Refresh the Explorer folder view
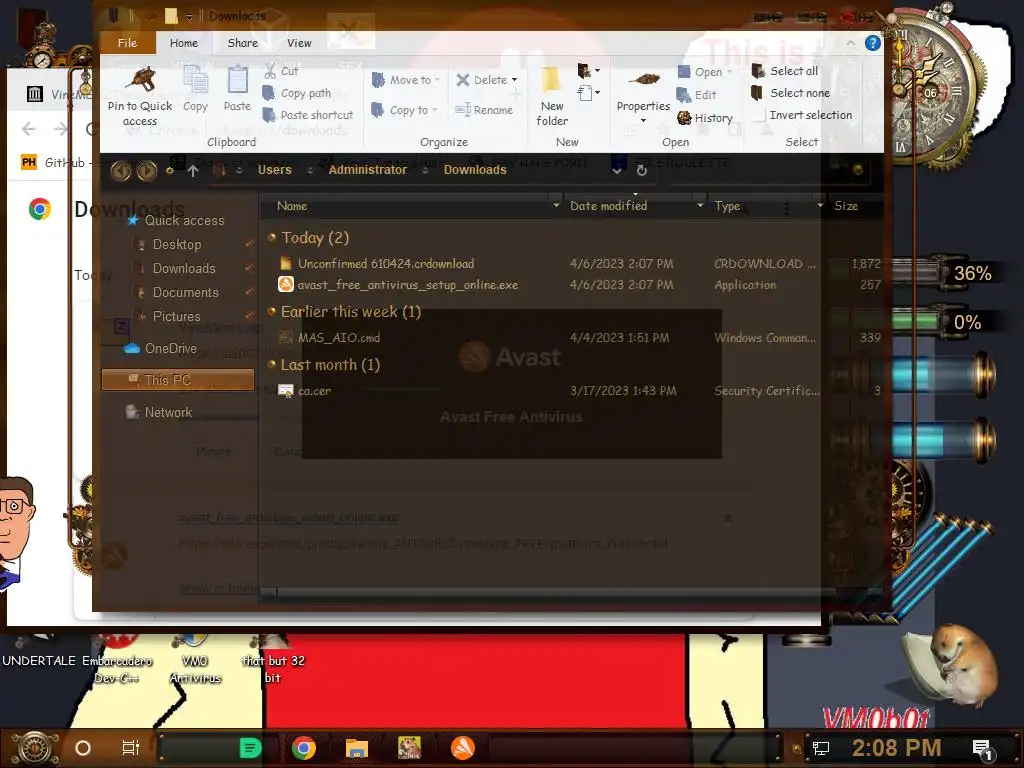This screenshot has height=768, width=1024. point(641,170)
